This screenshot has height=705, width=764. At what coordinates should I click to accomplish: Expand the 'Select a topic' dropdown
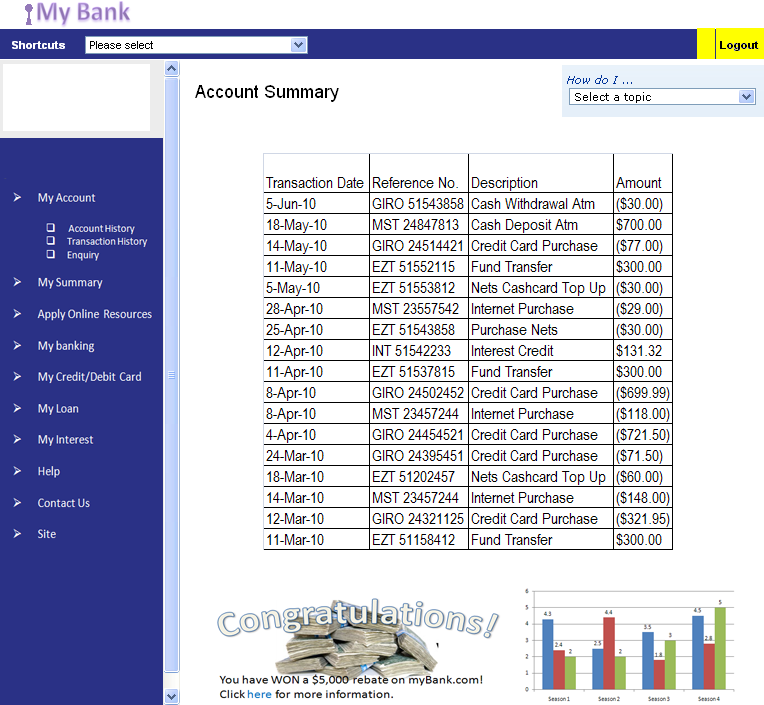pyautogui.click(x=662, y=97)
